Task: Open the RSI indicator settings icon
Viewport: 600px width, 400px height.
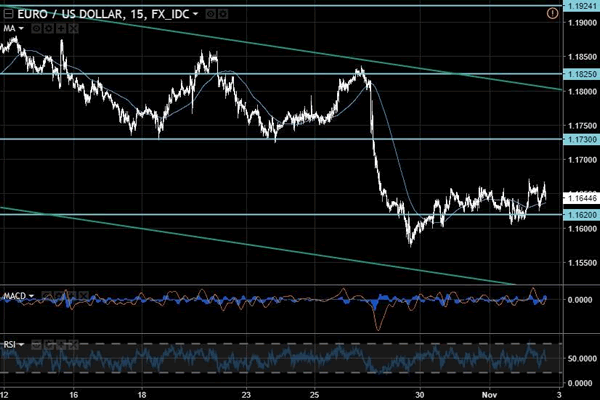Action: [x=49, y=345]
